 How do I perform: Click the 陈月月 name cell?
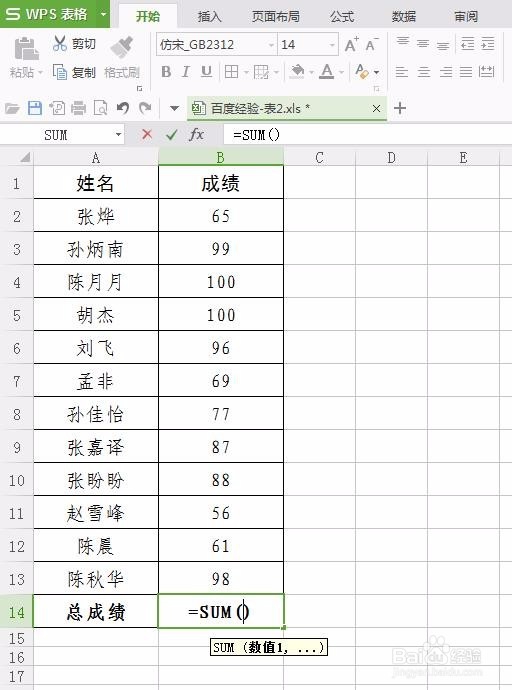tap(96, 281)
